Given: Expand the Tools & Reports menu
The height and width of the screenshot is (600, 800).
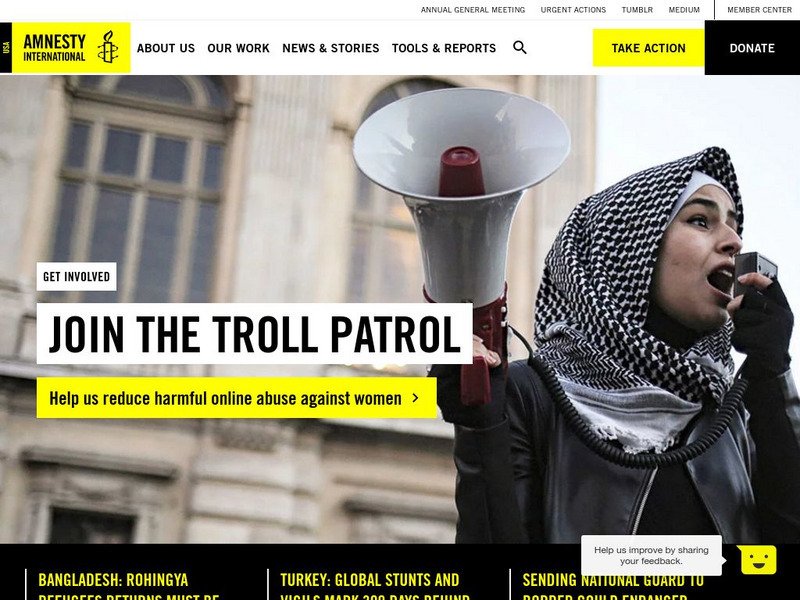Looking at the screenshot, I should coord(444,48).
